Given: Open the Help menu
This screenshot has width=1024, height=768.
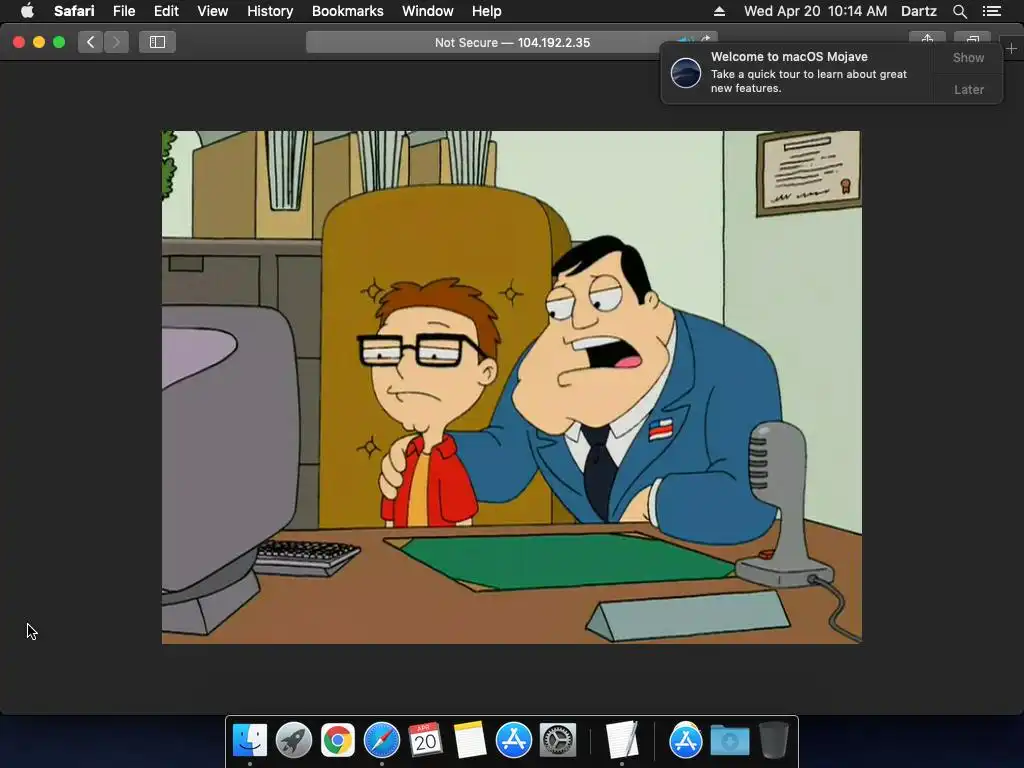Looking at the screenshot, I should coord(487,11).
